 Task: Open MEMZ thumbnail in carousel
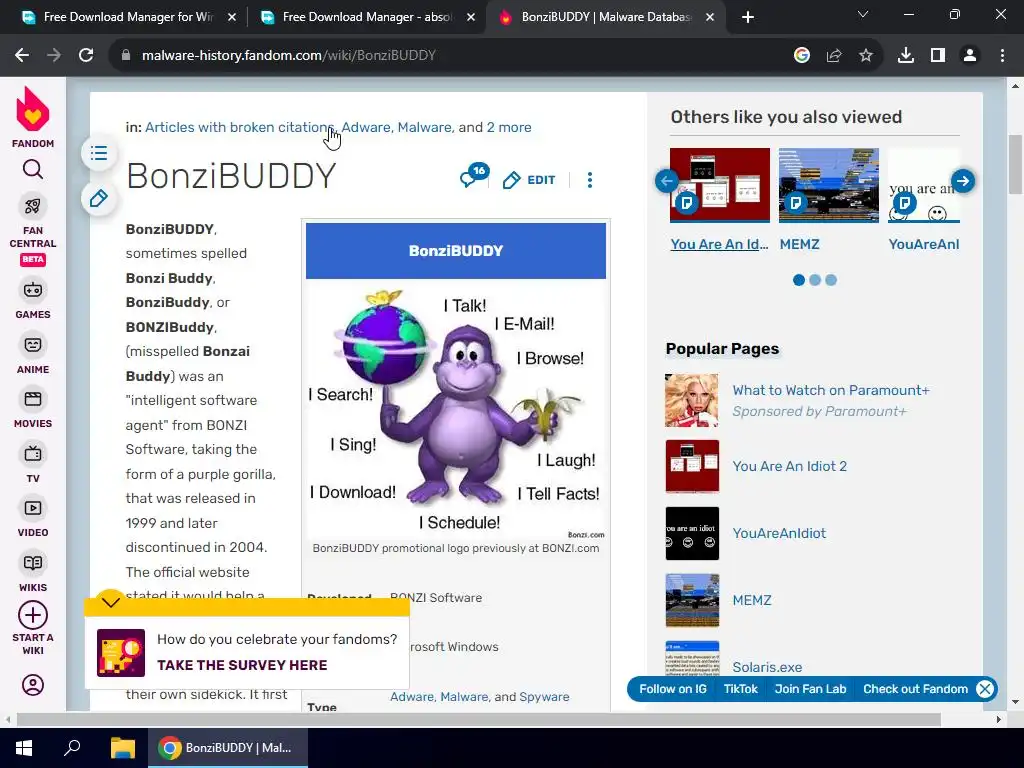point(829,185)
